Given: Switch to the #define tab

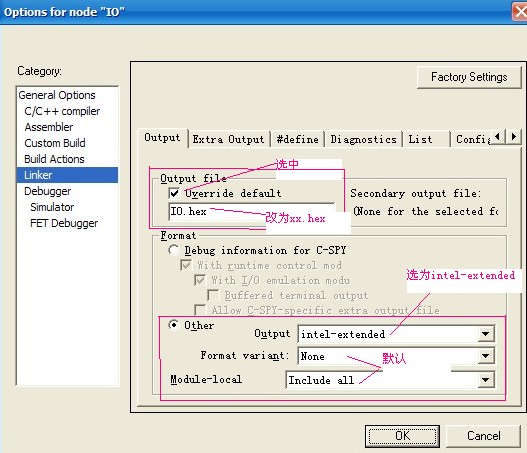Looking at the screenshot, I should 297,139.
